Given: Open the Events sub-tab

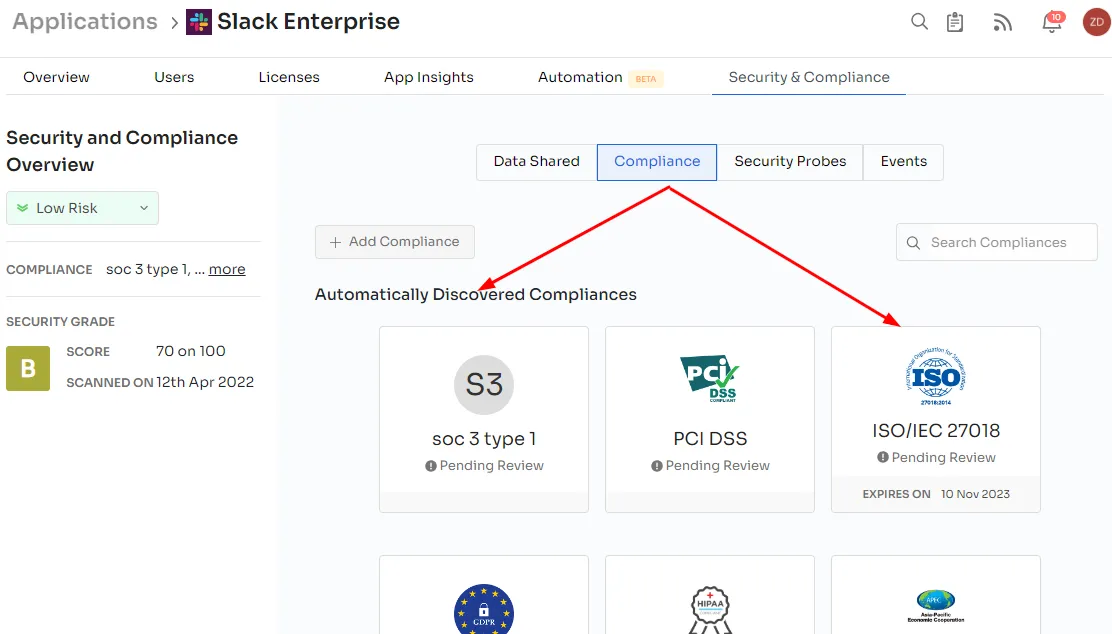Looking at the screenshot, I should 904,162.
